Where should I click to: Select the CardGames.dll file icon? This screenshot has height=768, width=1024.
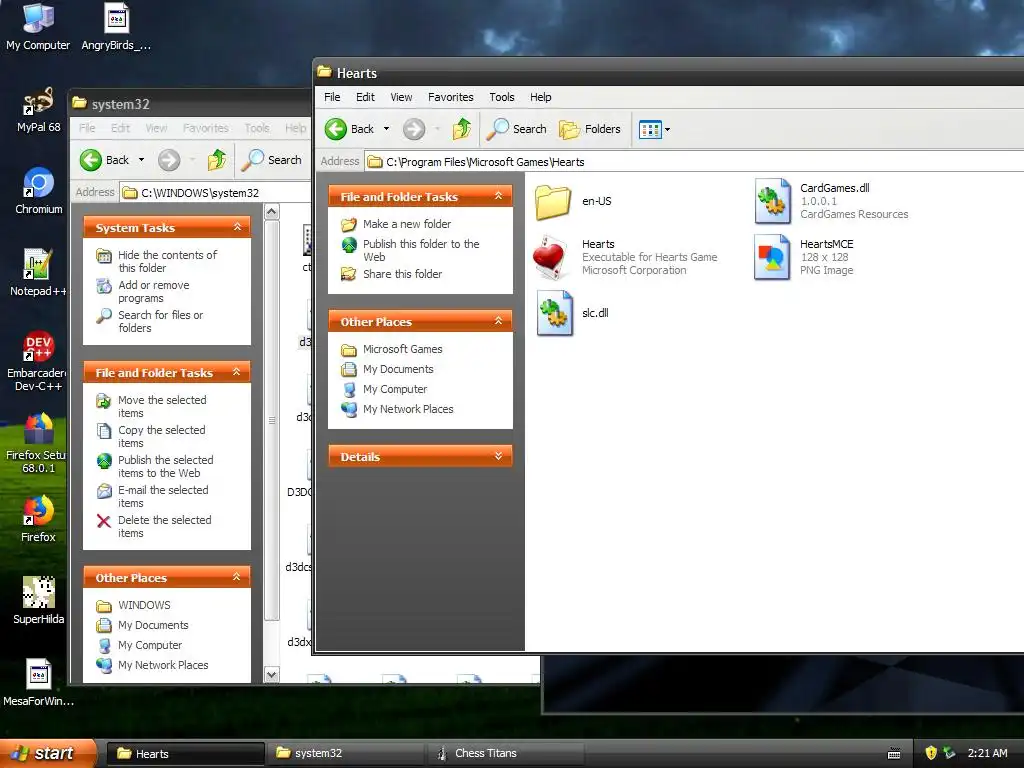pyautogui.click(x=772, y=201)
